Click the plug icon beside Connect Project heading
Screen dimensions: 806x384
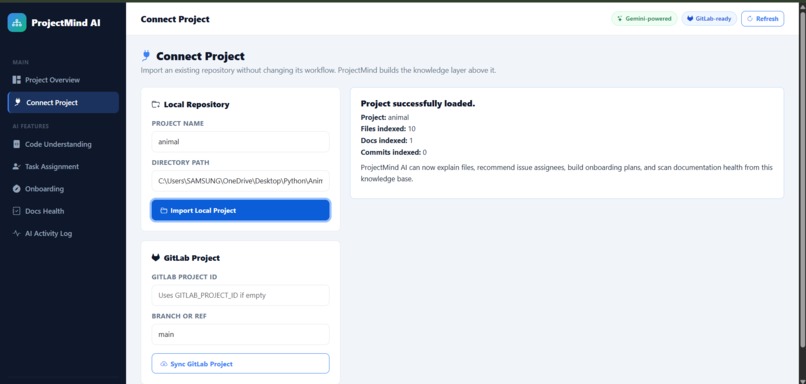point(146,56)
